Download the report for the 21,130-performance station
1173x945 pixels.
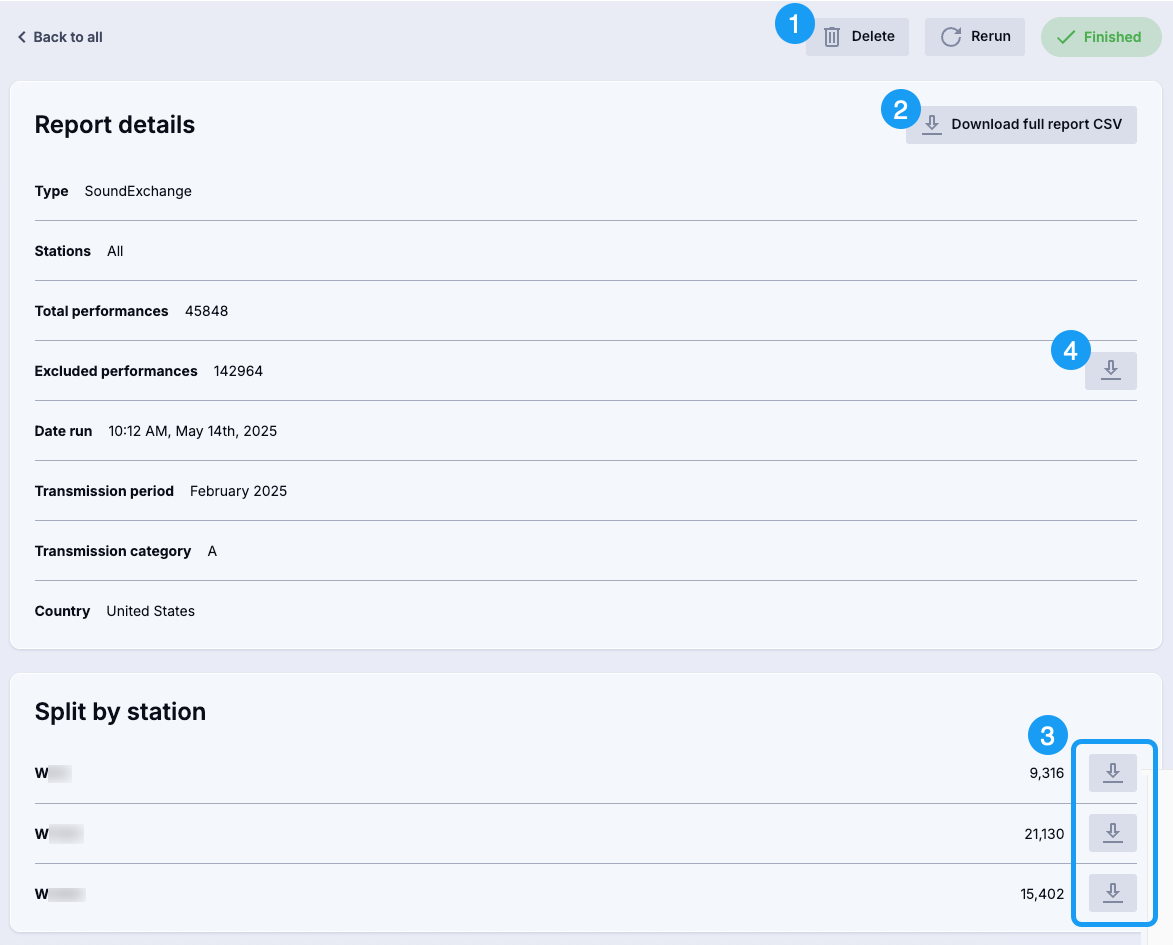[1111, 833]
